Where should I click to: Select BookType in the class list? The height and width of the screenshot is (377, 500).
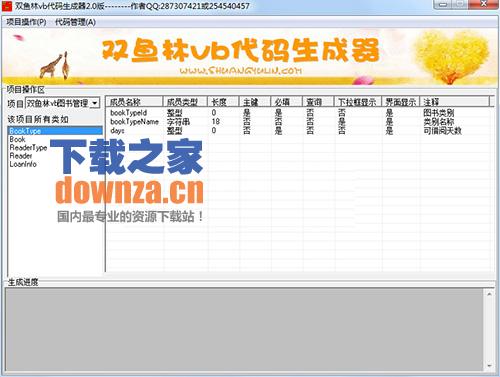55,131
